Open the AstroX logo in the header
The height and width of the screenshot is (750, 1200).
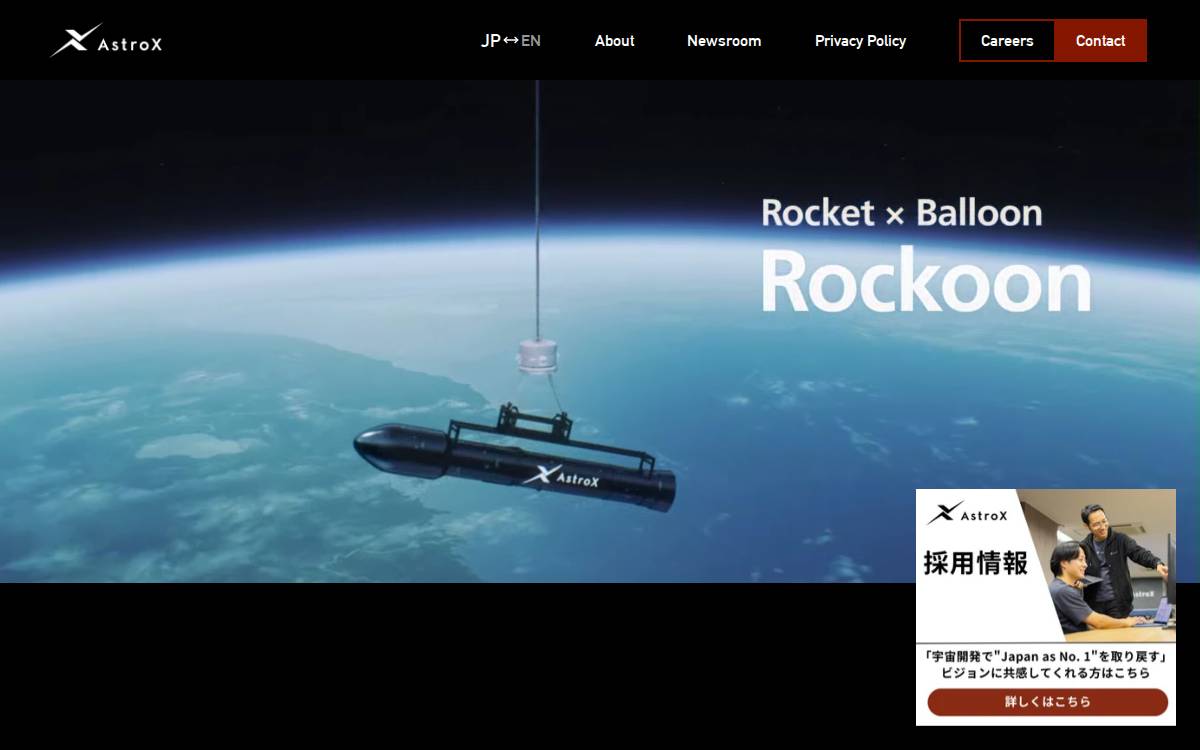(x=106, y=41)
